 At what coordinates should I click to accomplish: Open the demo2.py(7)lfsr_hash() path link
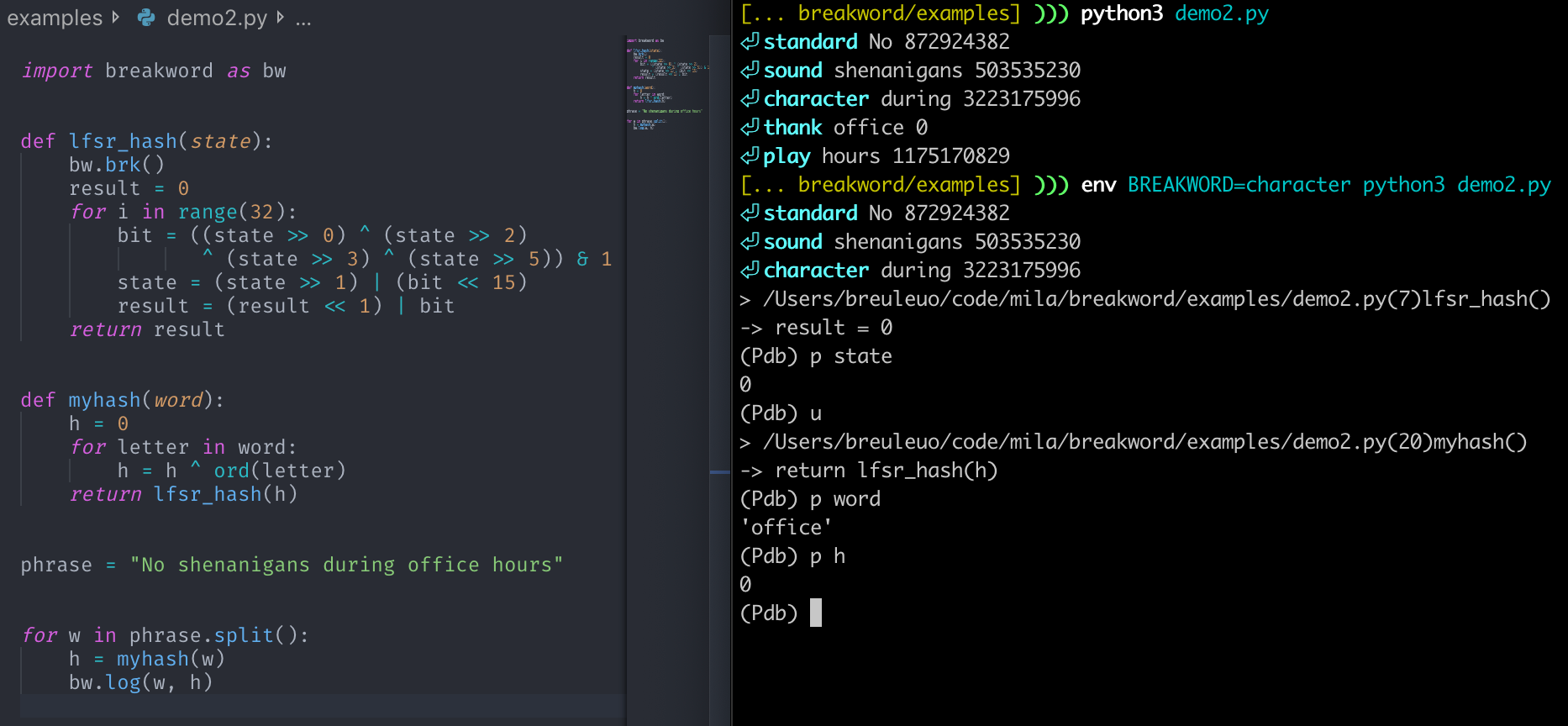tap(1155, 299)
